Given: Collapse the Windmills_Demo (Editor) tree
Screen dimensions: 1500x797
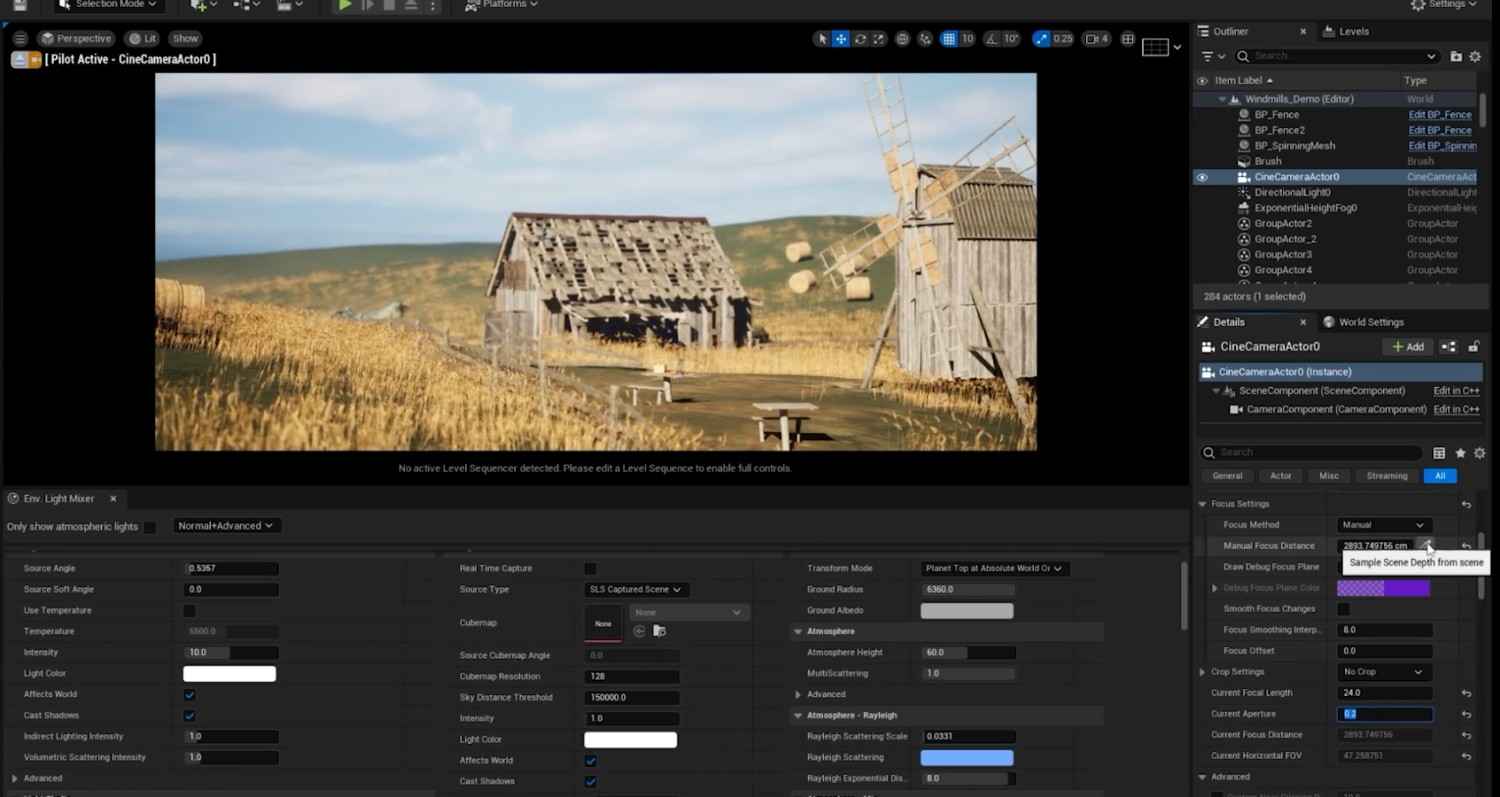Looking at the screenshot, I should (1222, 99).
